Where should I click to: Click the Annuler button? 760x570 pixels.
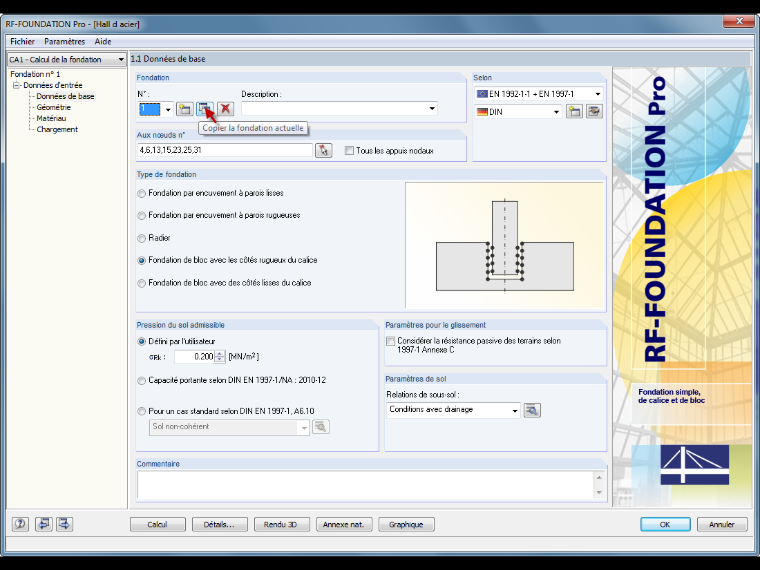point(722,524)
